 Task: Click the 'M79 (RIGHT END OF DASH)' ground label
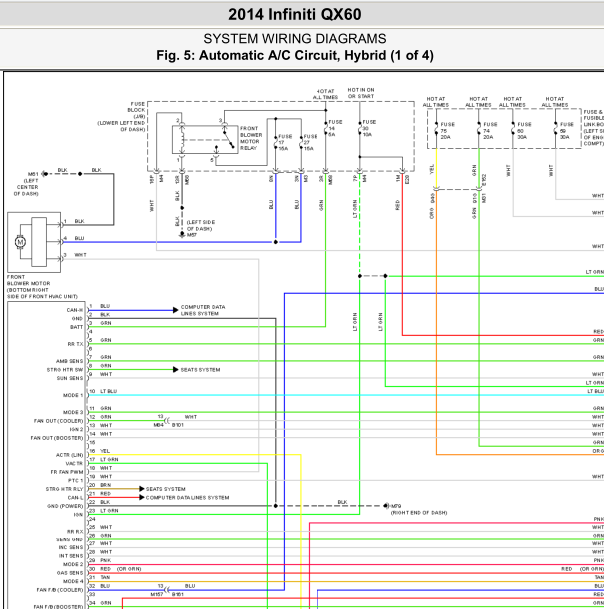[x=419, y=510]
